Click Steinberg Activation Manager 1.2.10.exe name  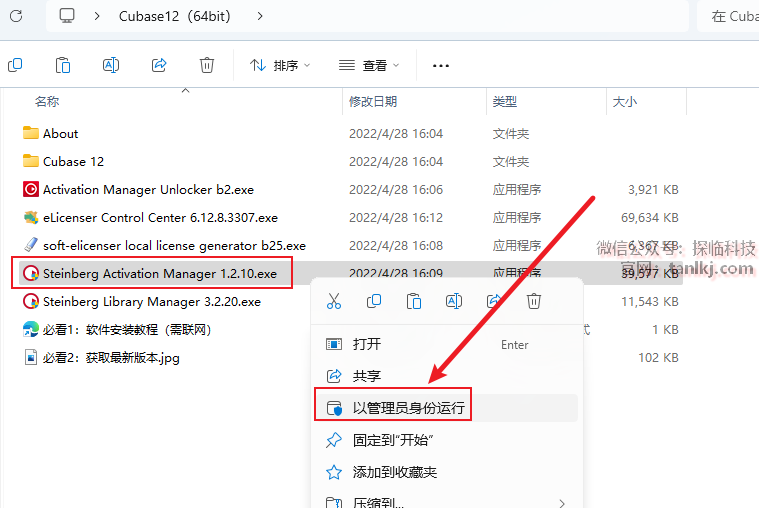[x=160, y=274]
